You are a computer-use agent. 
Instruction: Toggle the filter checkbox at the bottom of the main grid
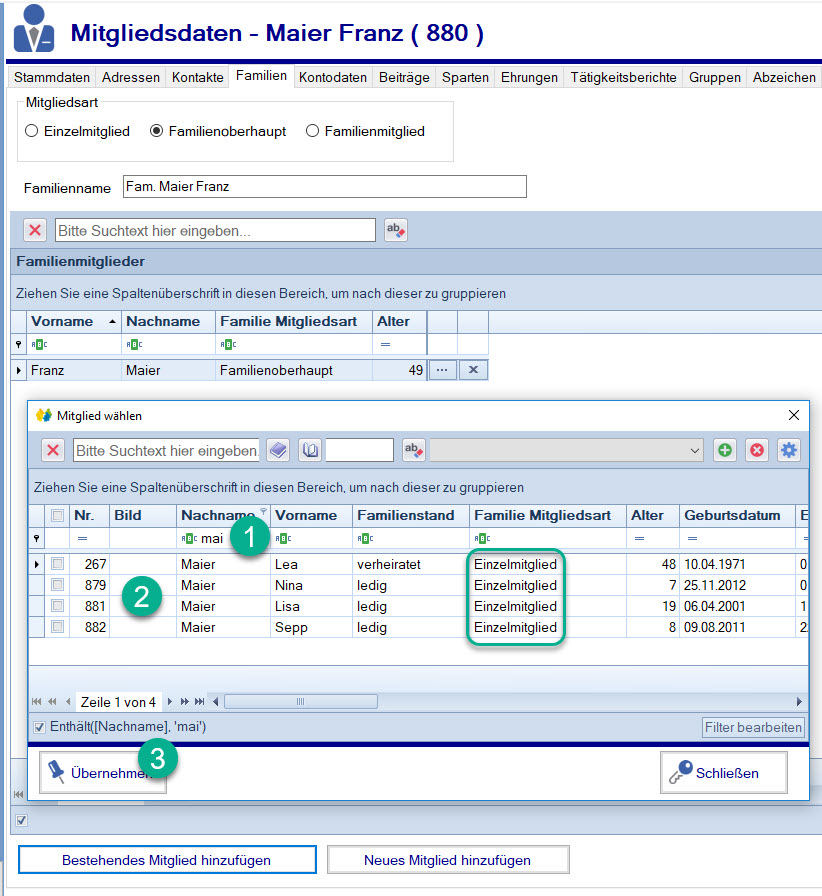[x=22, y=821]
